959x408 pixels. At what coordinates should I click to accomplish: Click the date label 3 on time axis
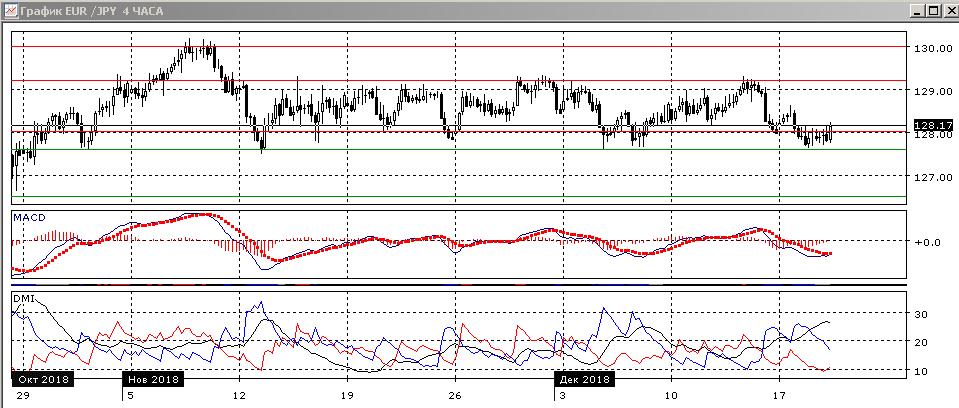point(562,395)
